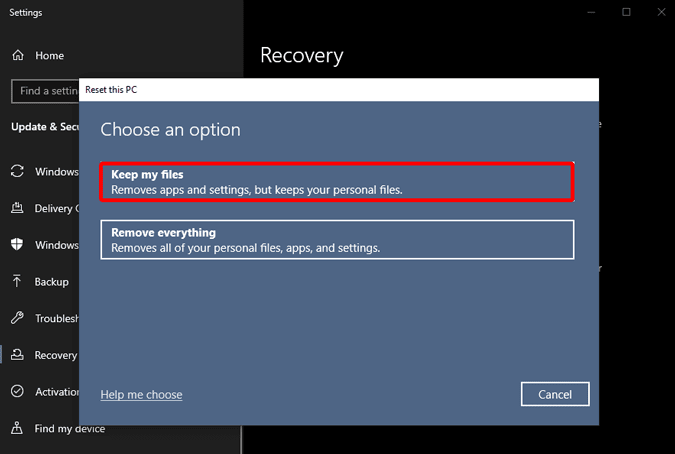Image resolution: width=675 pixels, height=454 pixels.
Task: Click the Recovery page heading
Action: [302, 56]
